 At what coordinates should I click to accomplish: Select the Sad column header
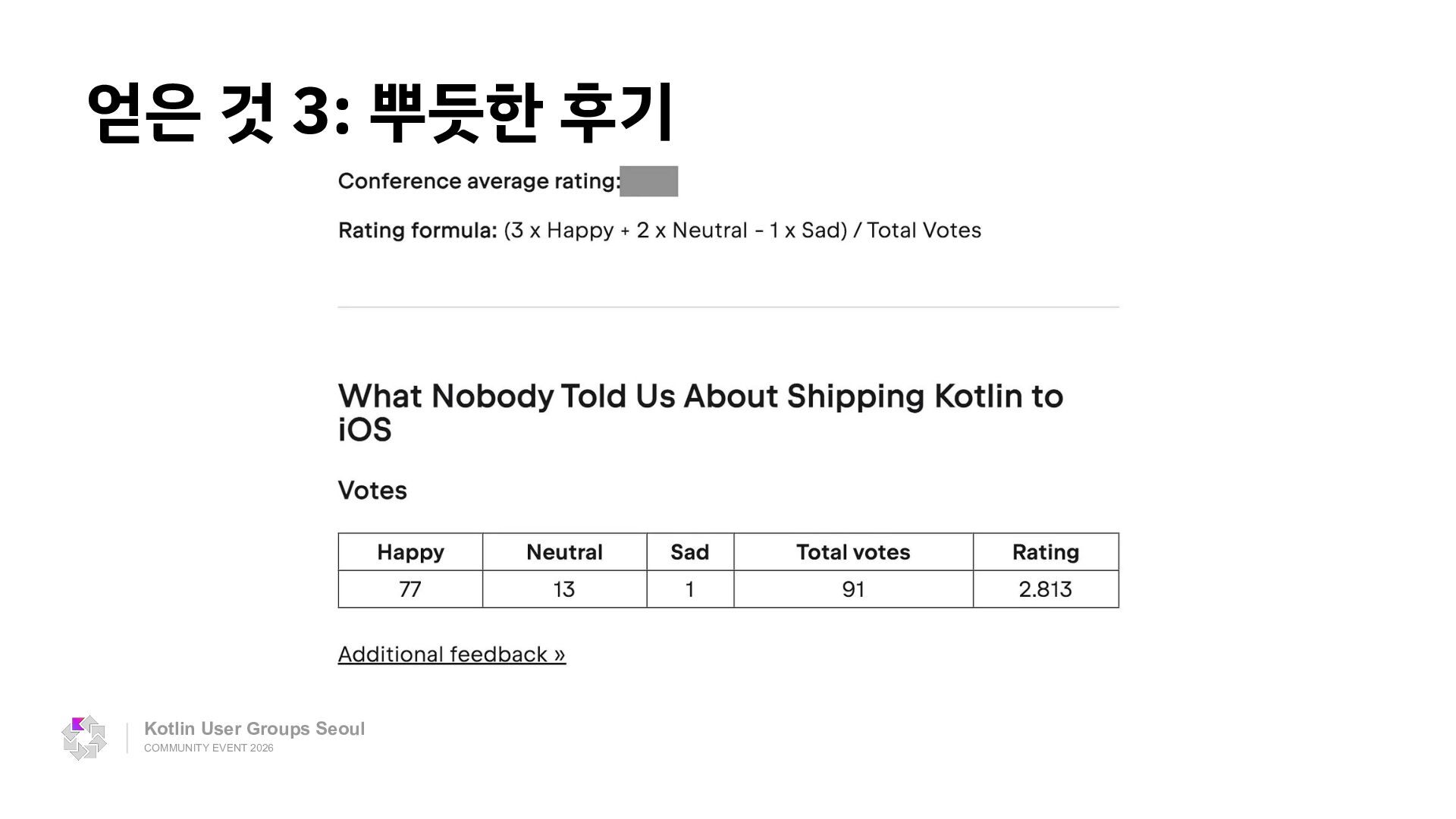[x=690, y=552]
